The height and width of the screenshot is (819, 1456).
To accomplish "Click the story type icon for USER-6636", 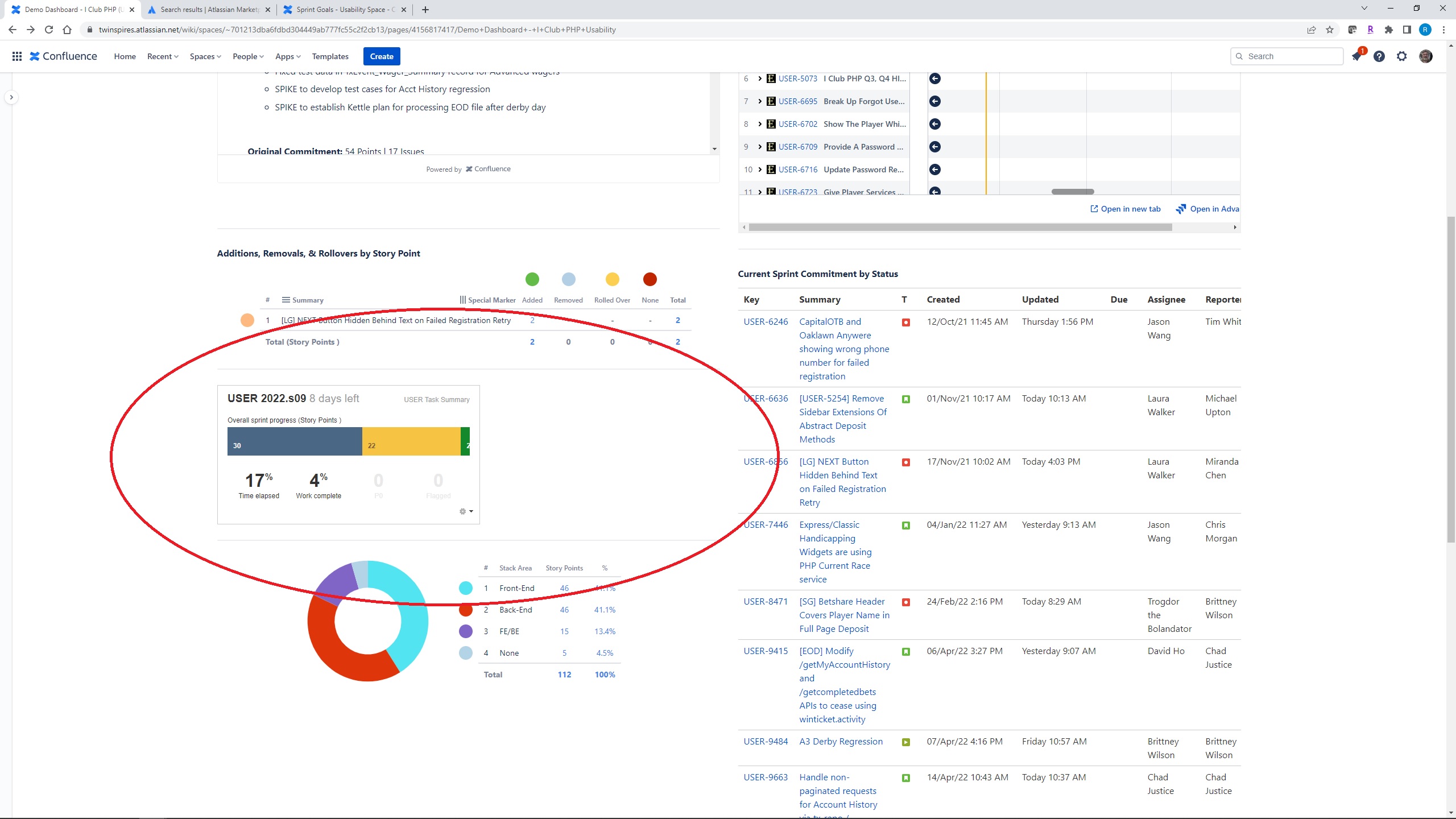I will coord(906,399).
